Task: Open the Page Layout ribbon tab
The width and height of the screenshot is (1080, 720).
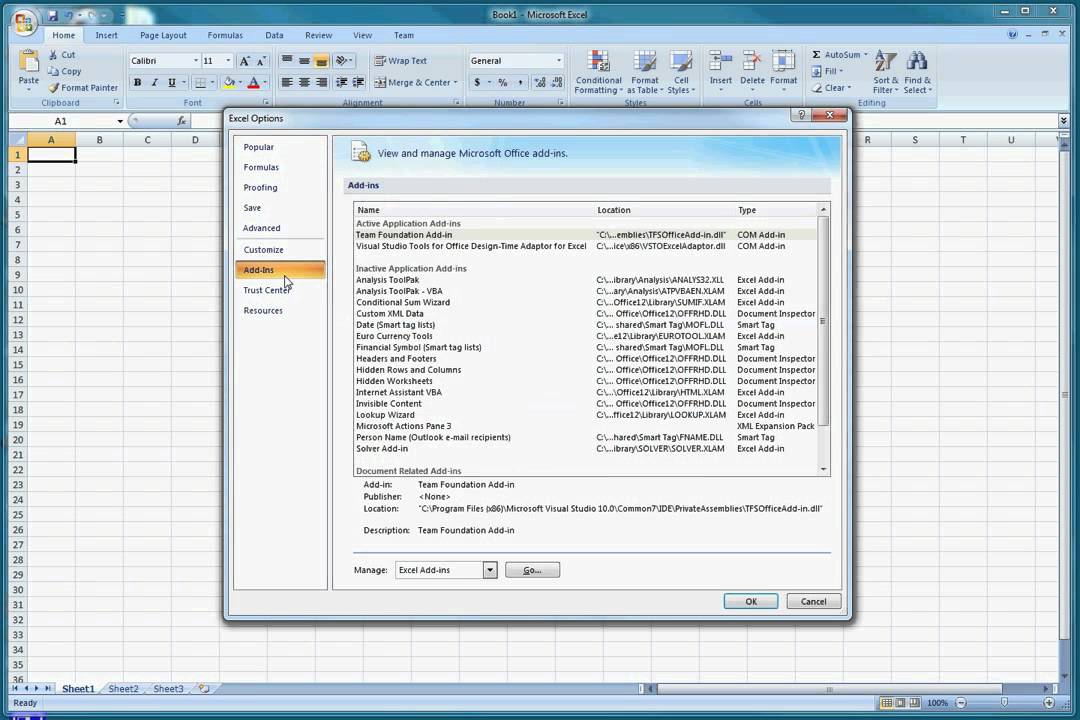Action: (x=163, y=35)
